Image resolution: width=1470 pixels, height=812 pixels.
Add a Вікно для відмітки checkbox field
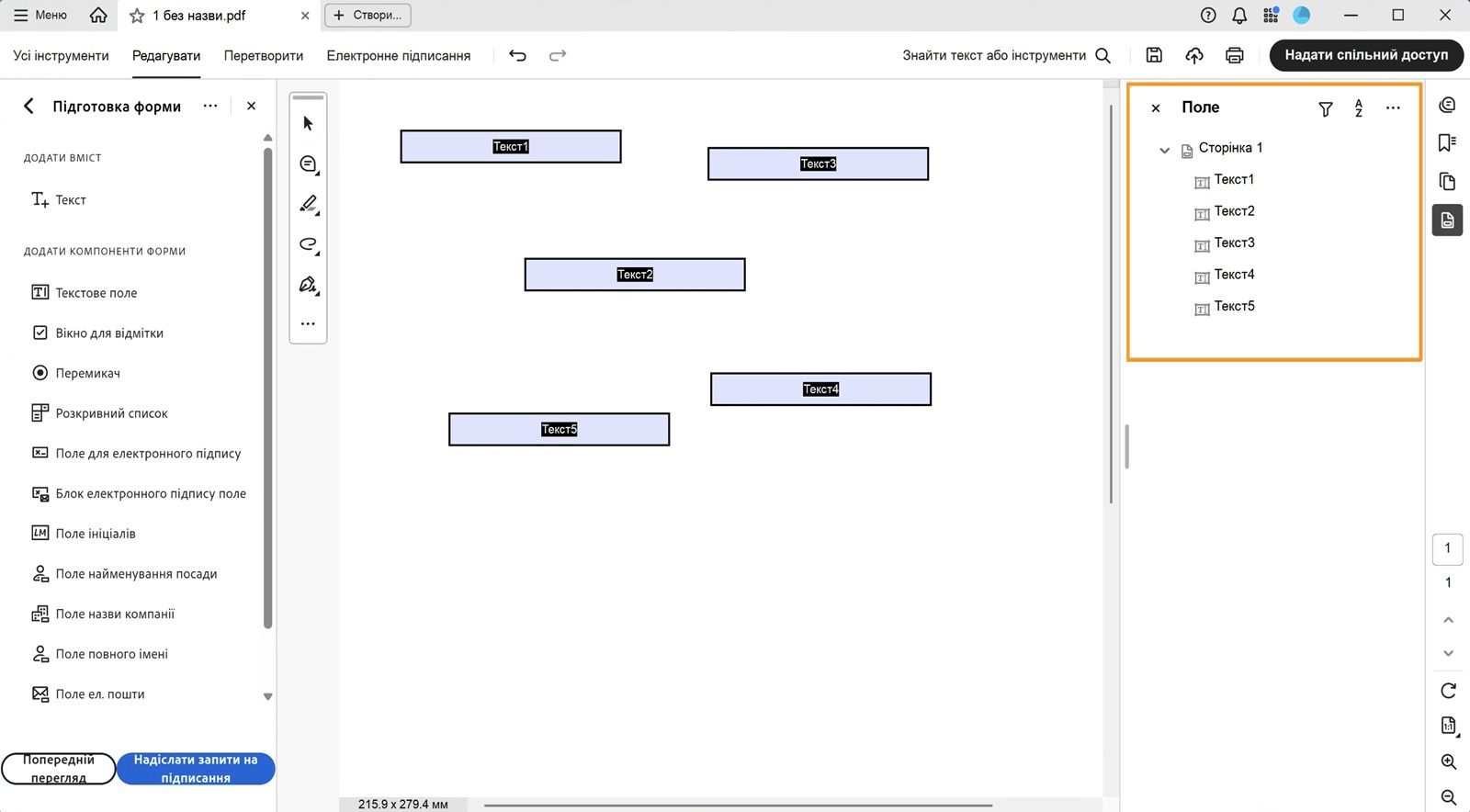(97, 333)
